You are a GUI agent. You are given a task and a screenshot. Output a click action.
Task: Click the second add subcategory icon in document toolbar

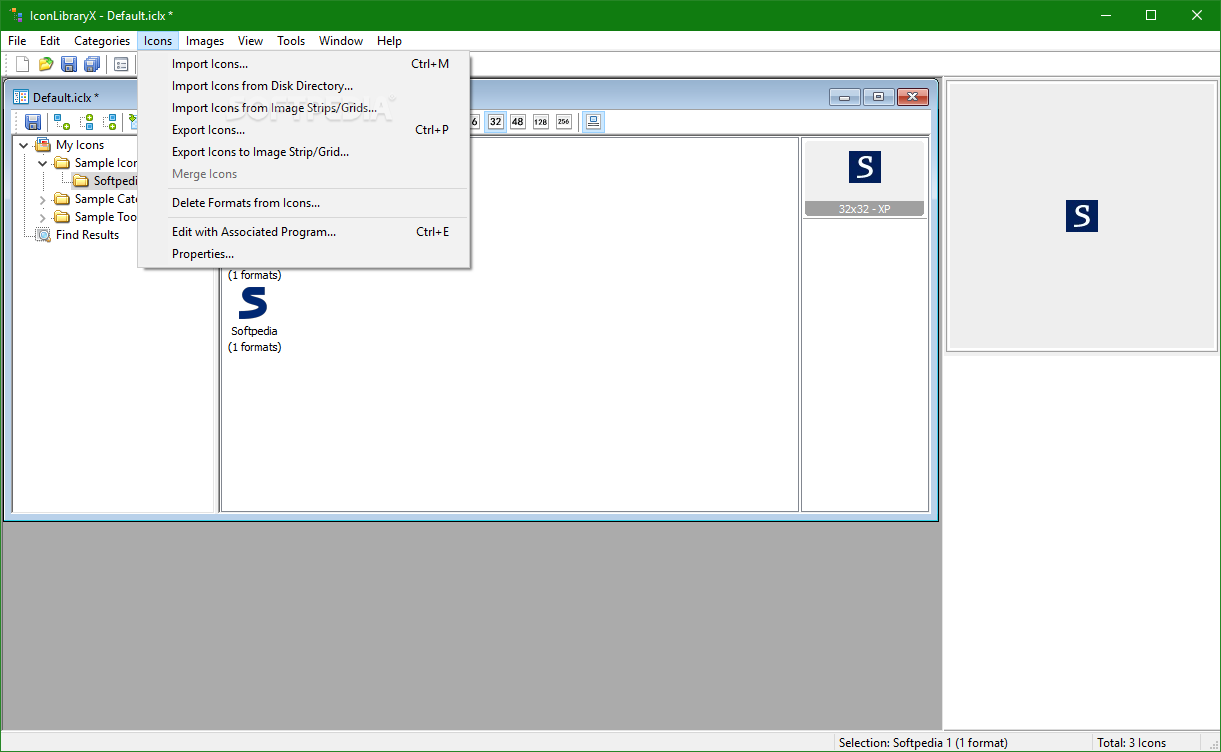coord(86,122)
